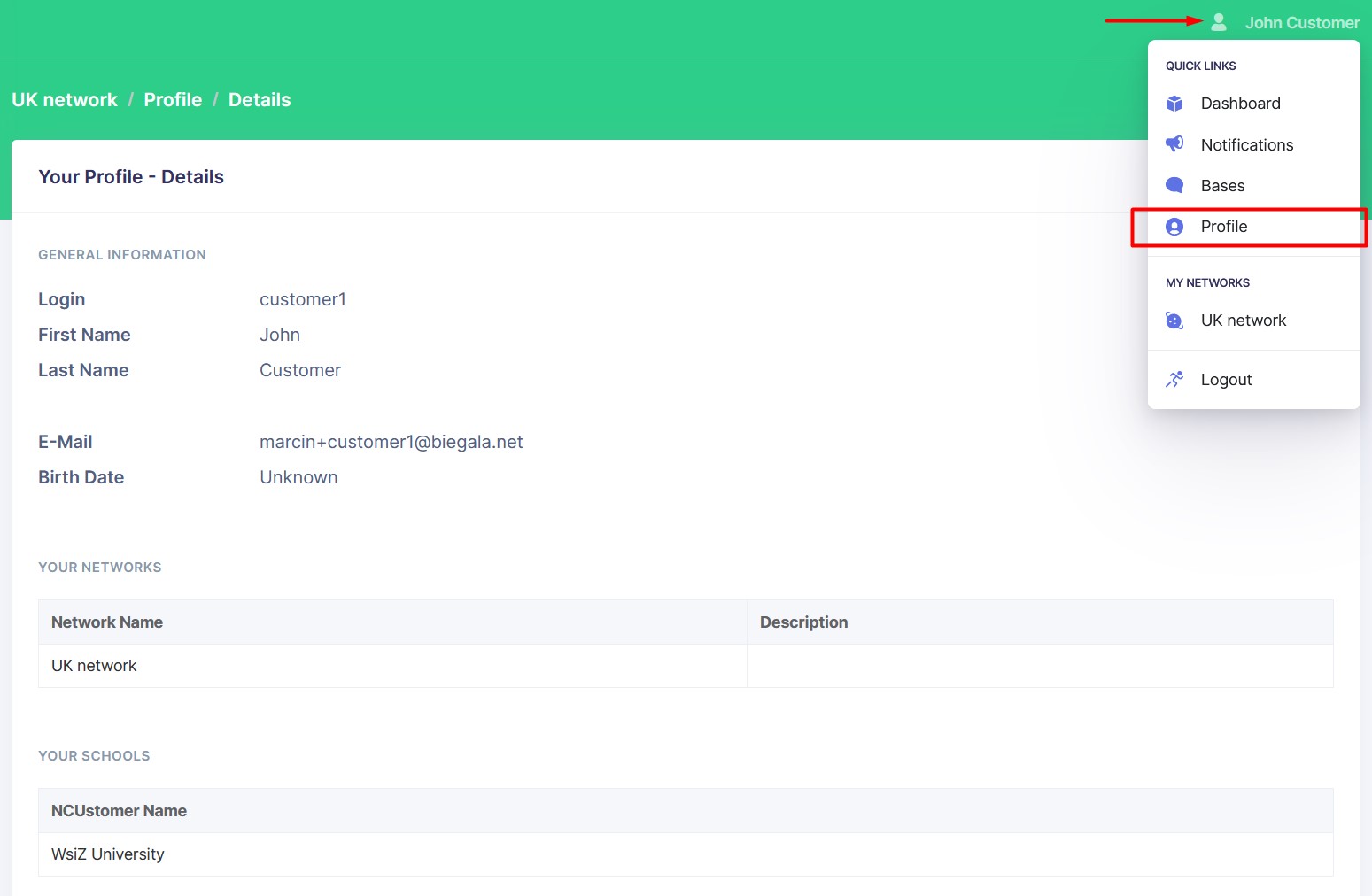The height and width of the screenshot is (896, 1372).
Task: Click the Dashboard cube icon
Action: point(1174,104)
